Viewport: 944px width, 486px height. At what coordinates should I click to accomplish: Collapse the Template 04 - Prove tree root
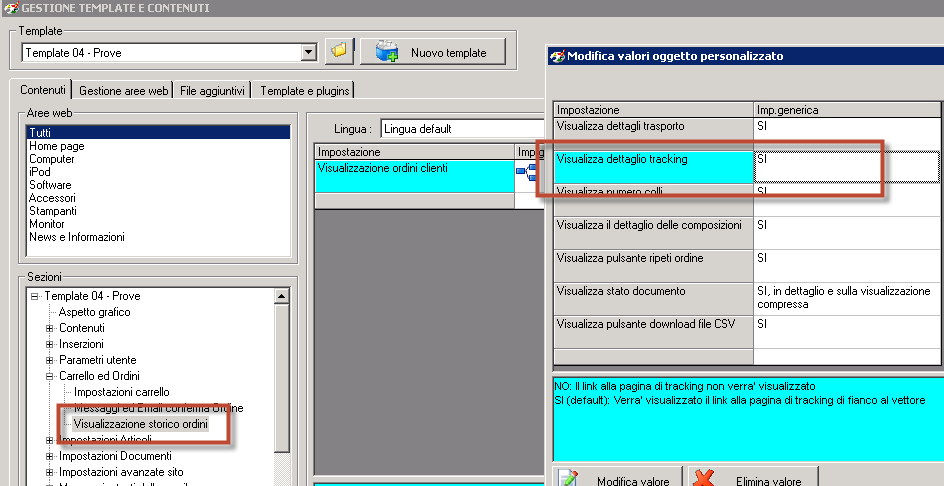(x=35, y=296)
